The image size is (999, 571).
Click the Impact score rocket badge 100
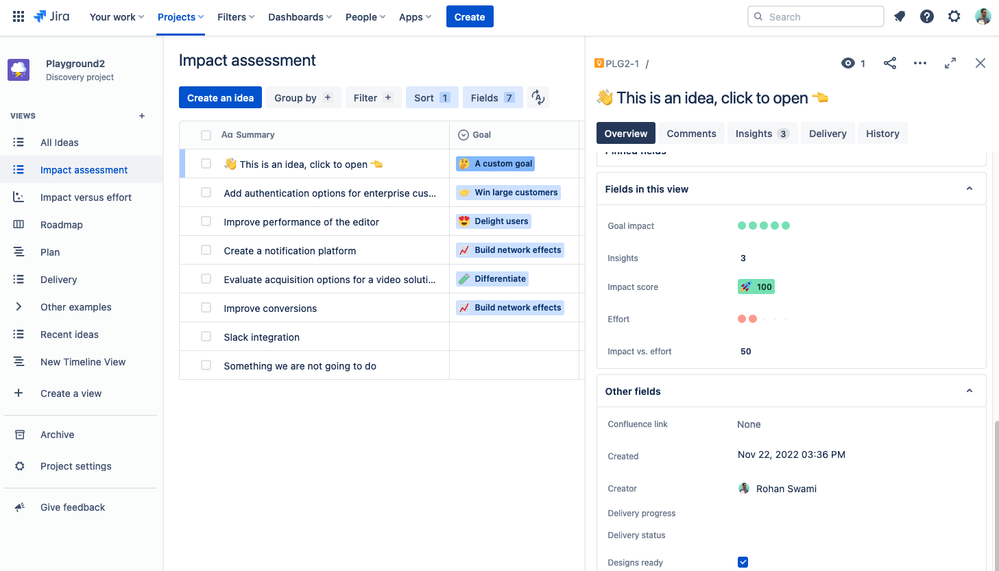pyautogui.click(x=756, y=287)
